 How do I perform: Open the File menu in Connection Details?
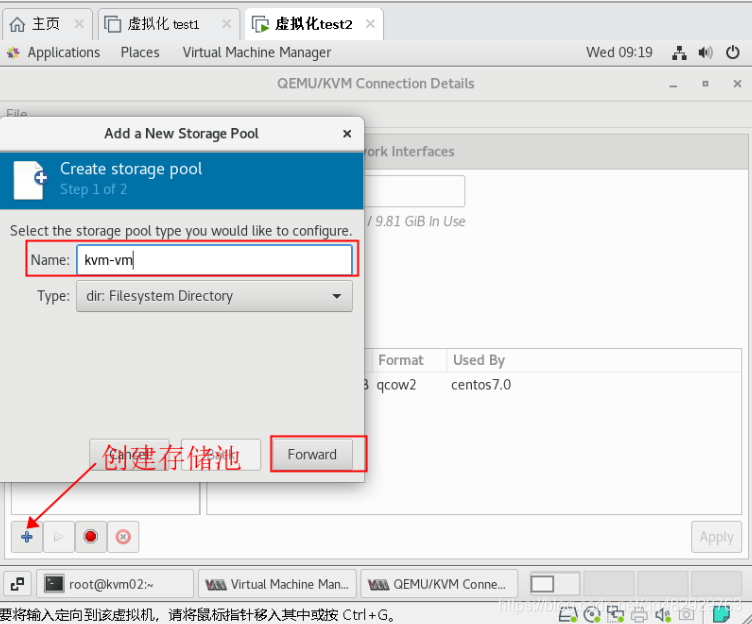click(17, 114)
